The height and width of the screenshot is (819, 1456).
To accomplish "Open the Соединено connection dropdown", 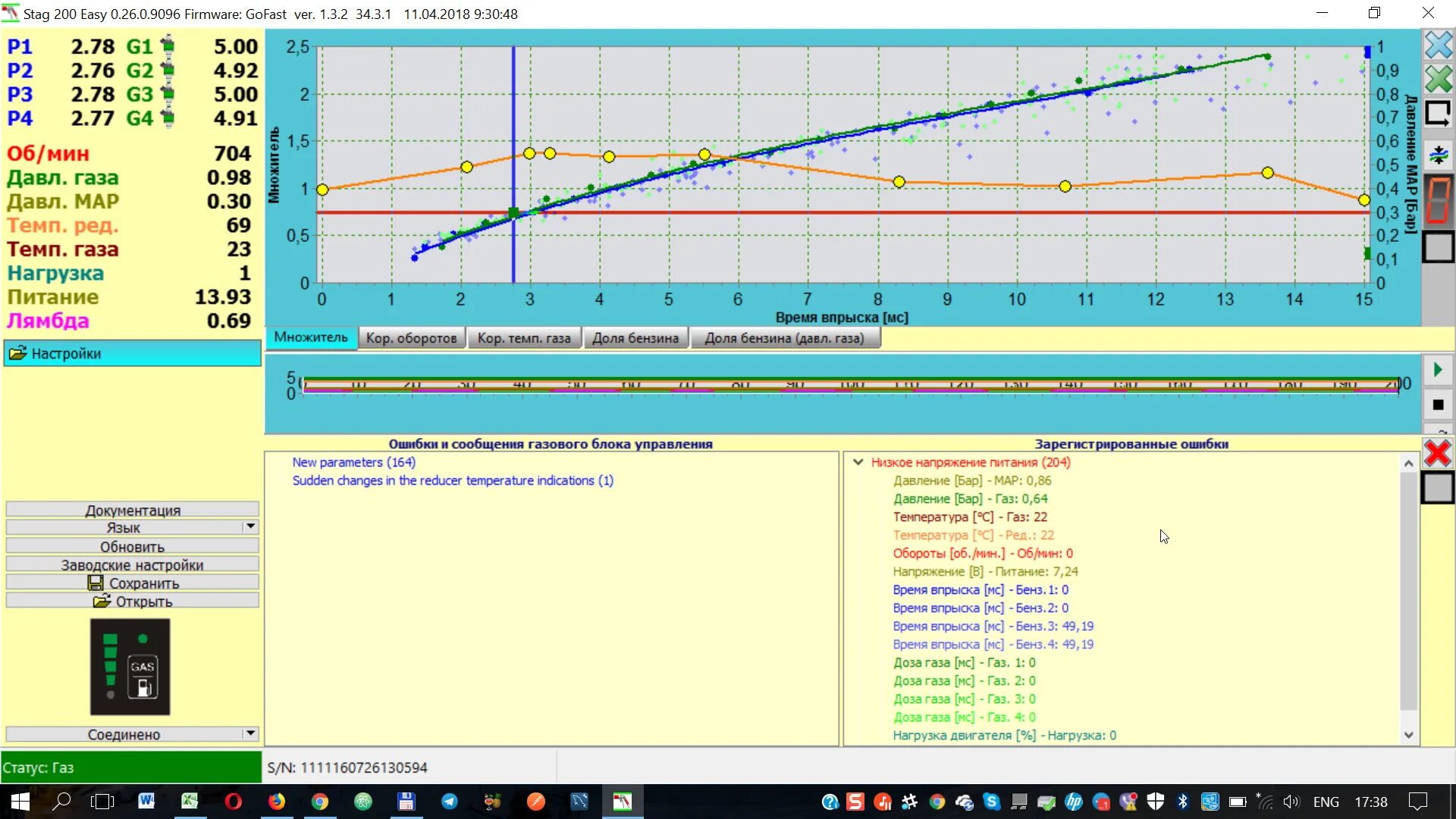I will pyautogui.click(x=250, y=733).
